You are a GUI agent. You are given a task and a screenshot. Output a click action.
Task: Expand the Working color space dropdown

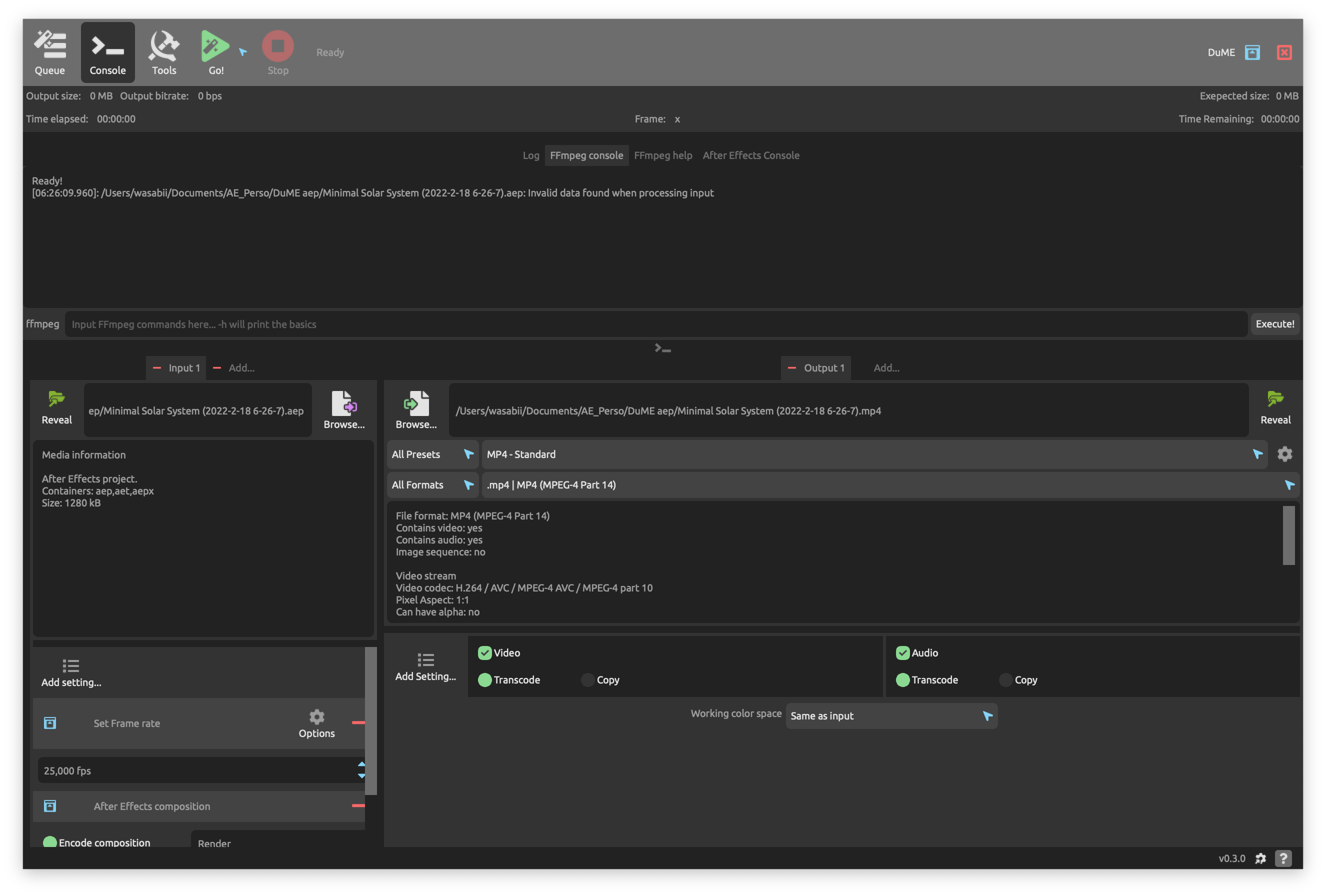[891, 715]
